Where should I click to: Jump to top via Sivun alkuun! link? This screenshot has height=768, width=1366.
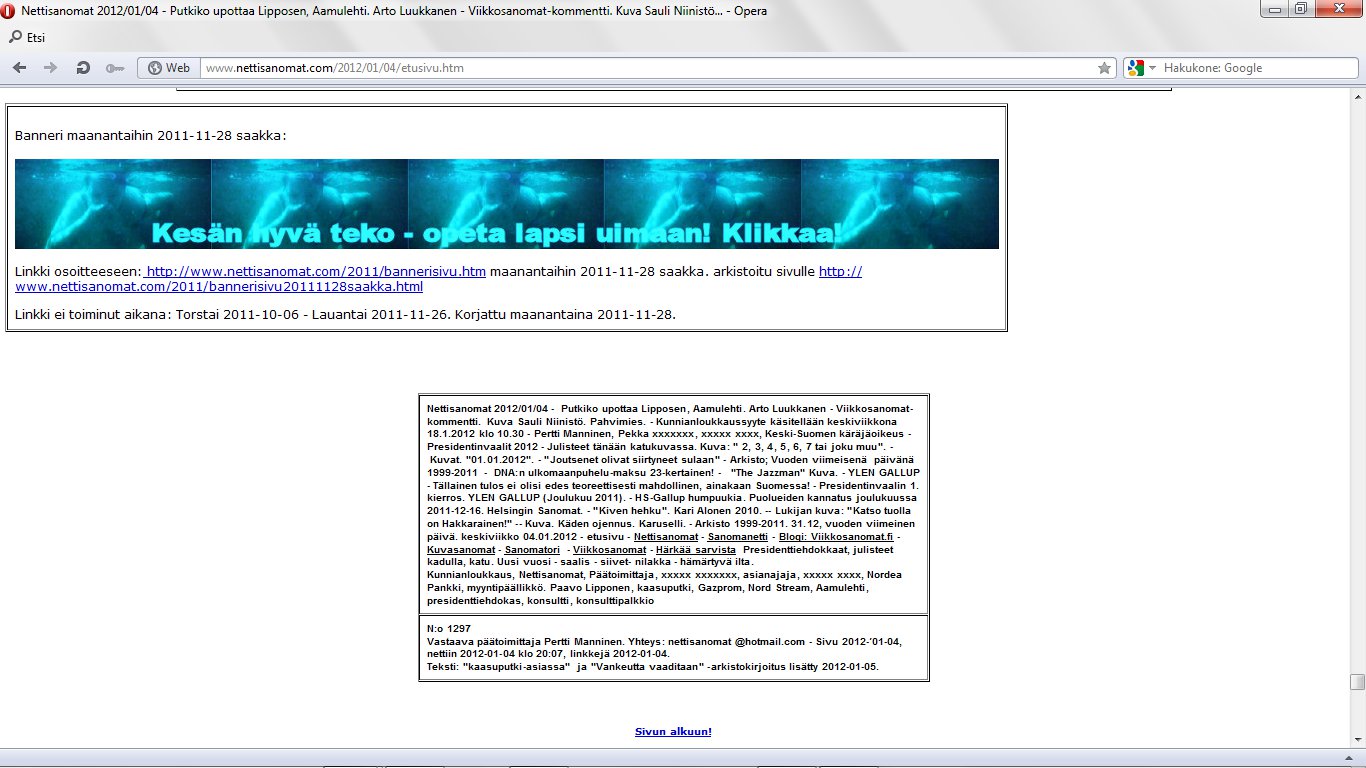click(x=673, y=732)
